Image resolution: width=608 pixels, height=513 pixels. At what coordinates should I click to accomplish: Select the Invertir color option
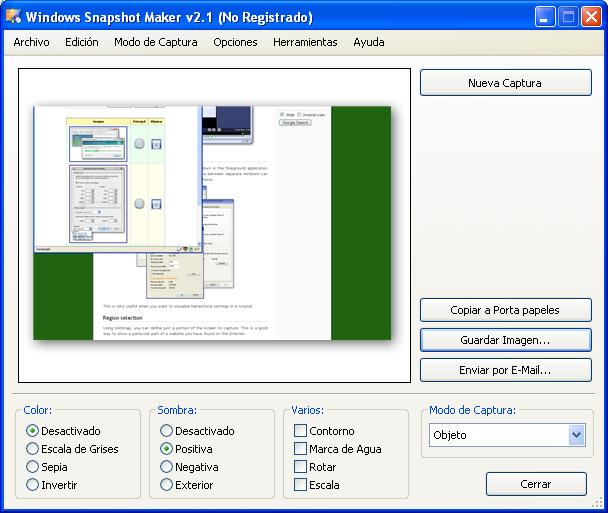pos(32,485)
